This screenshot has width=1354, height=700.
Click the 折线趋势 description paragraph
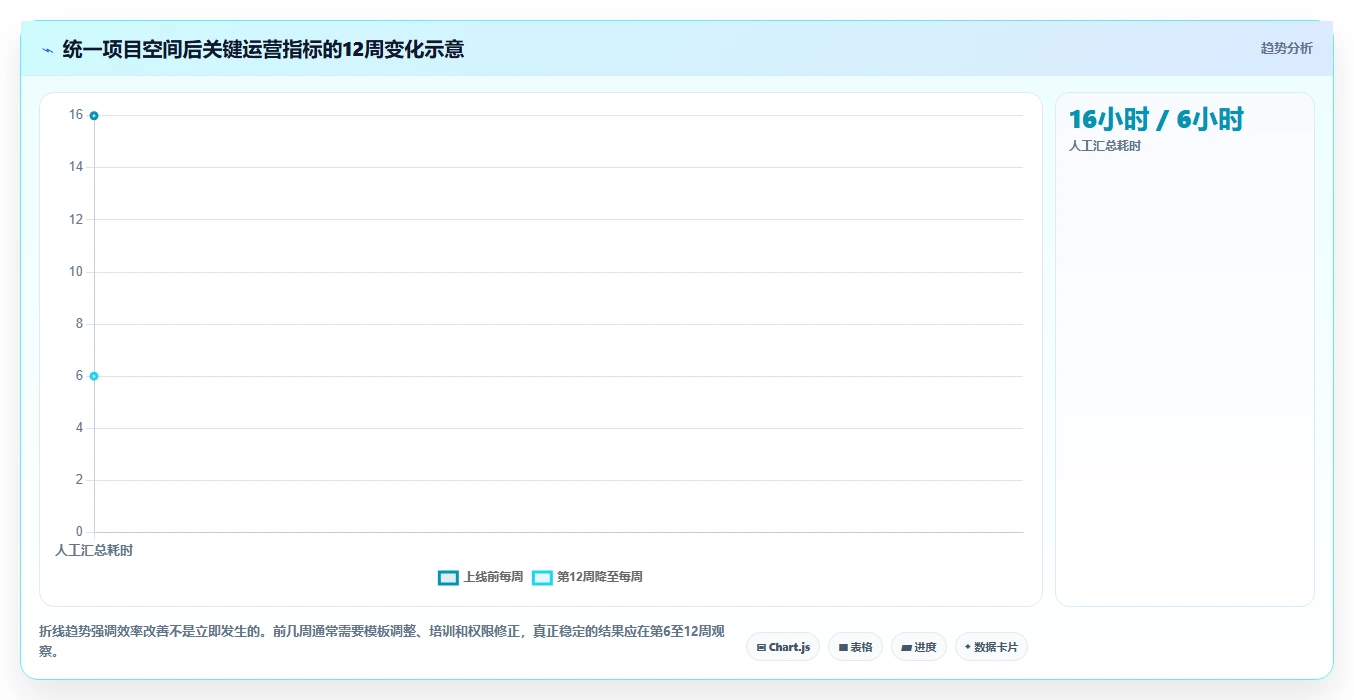pos(382,641)
